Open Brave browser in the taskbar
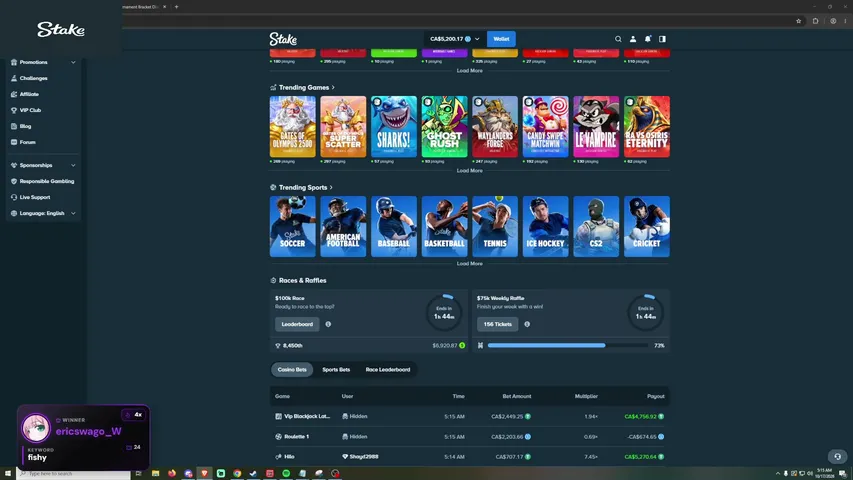Viewport: 853px width, 480px height. tap(205, 473)
